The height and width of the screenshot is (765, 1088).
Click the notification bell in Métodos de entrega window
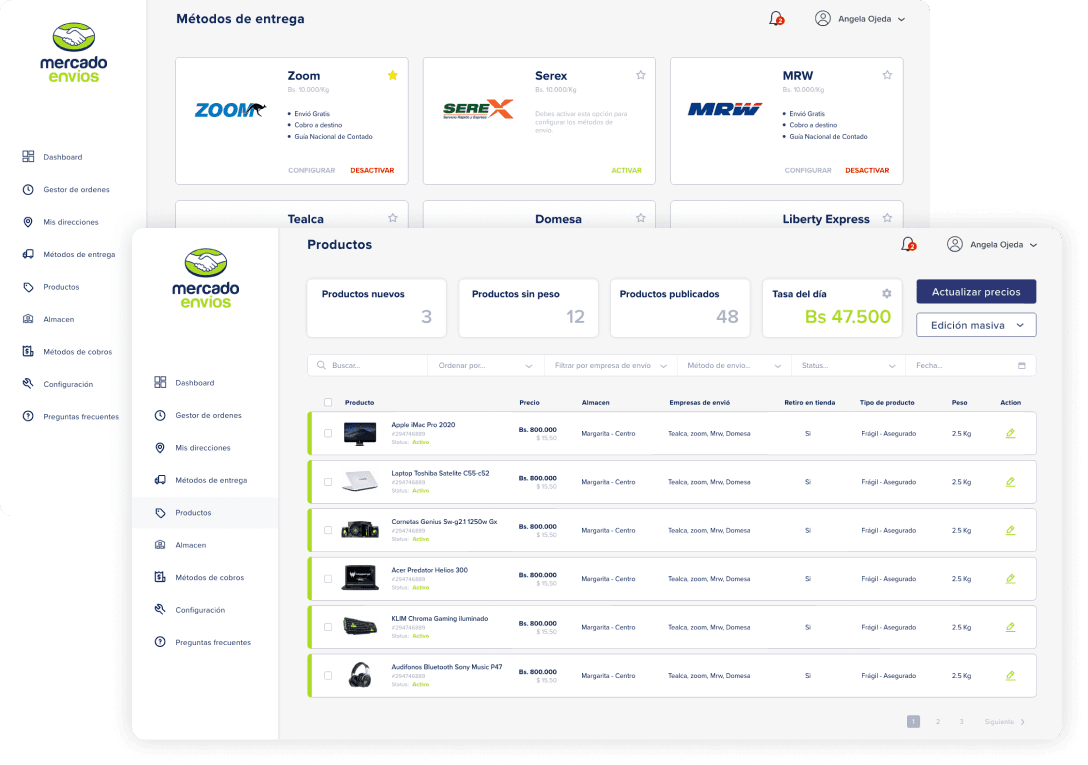tap(776, 19)
